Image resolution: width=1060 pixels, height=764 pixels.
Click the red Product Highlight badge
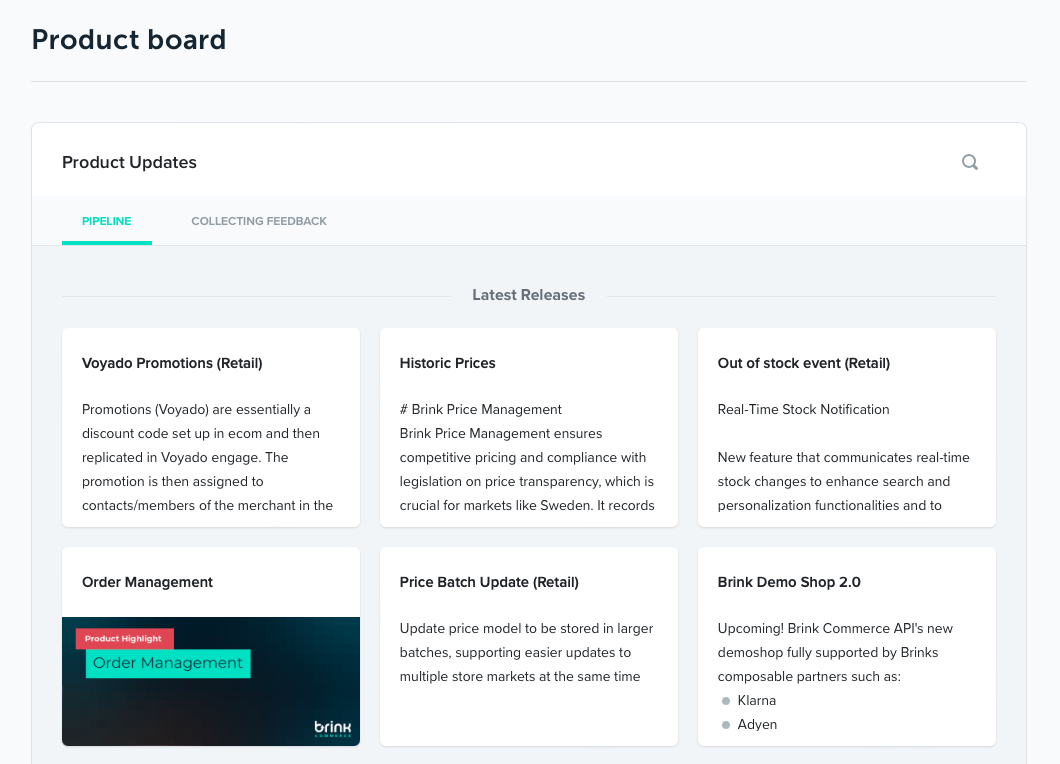point(124,638)
